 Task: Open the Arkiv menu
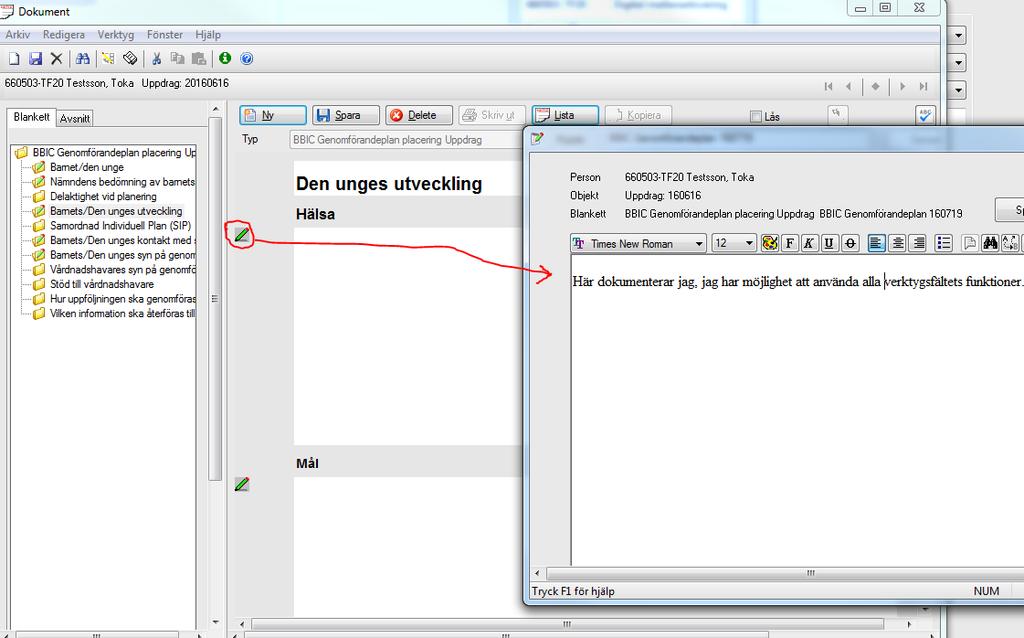coord(18,35)
